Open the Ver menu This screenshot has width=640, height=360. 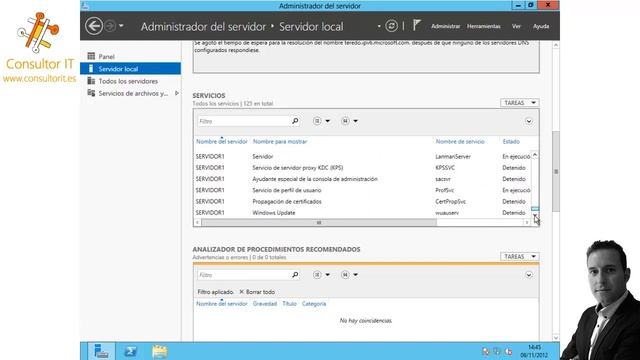[x=516, y=26]
